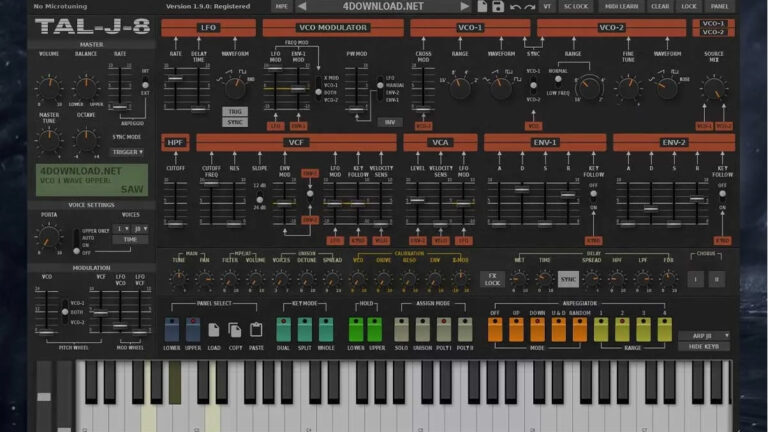
Task: Choose Dual key mode
Action: point(283,329)
